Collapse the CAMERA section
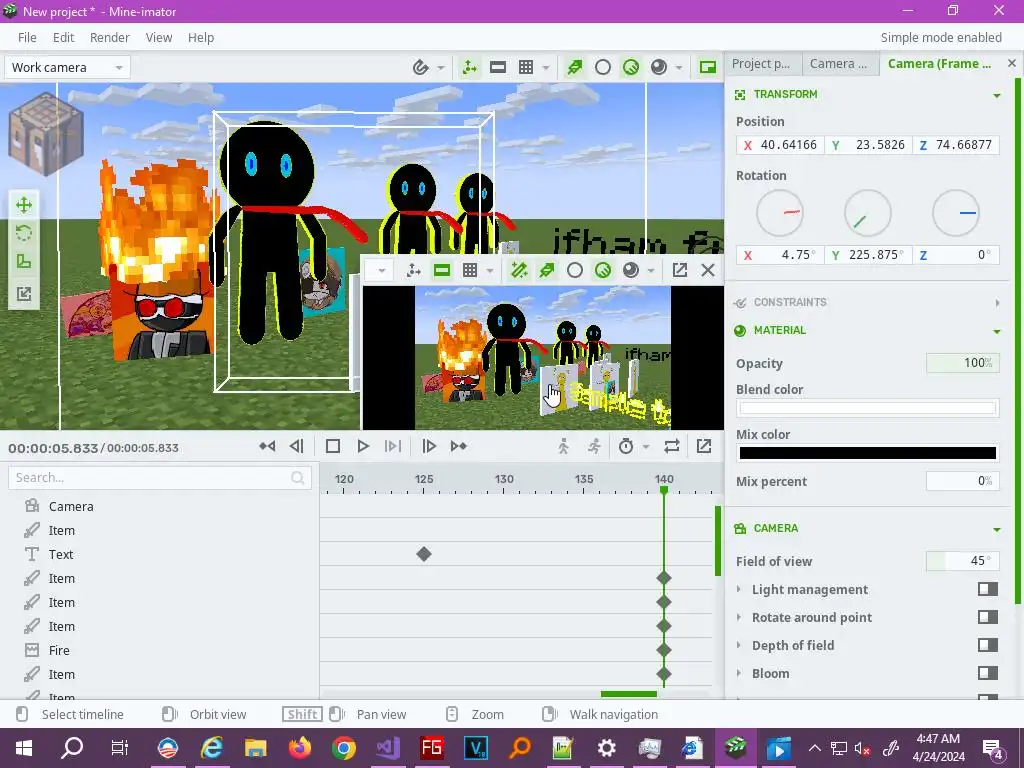This screenshot has height=768, width=1024. click(x=997, y=529)
